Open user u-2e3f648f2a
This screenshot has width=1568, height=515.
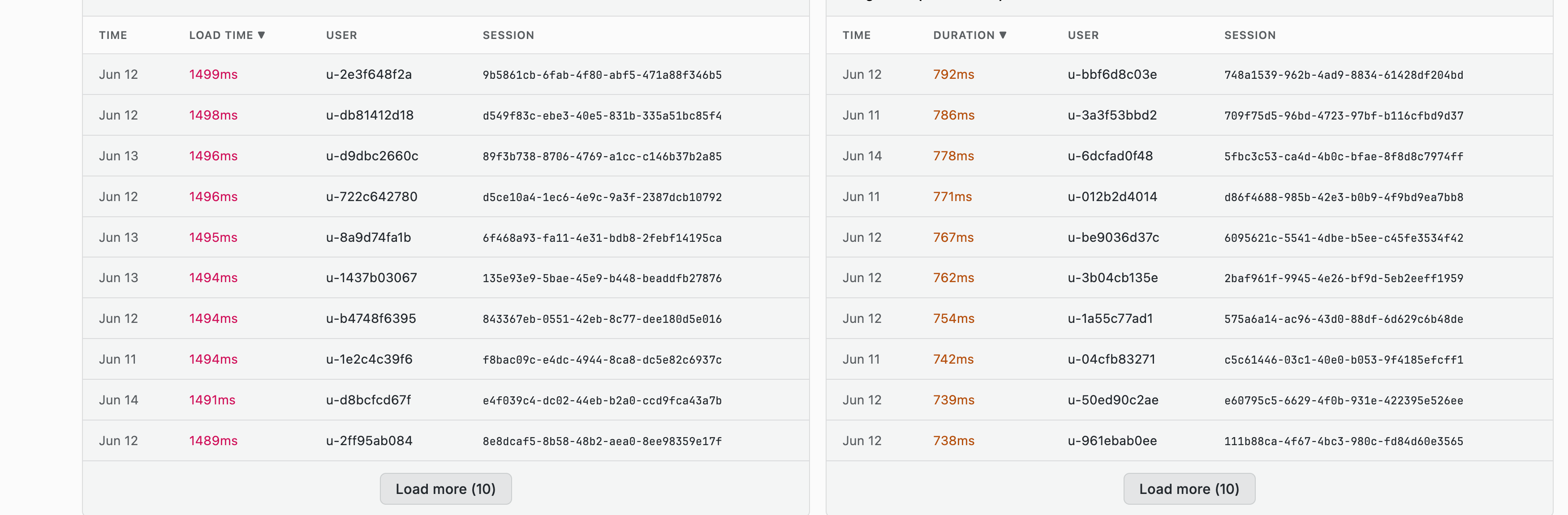pos(369,74)
